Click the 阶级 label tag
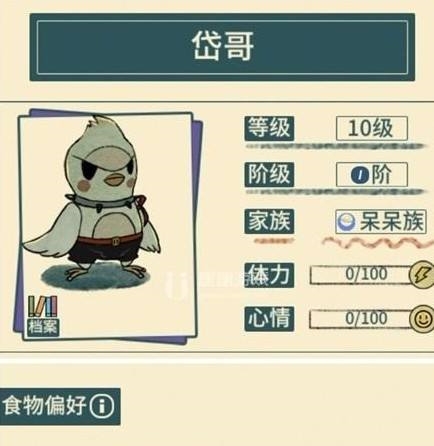 [269, 175]
